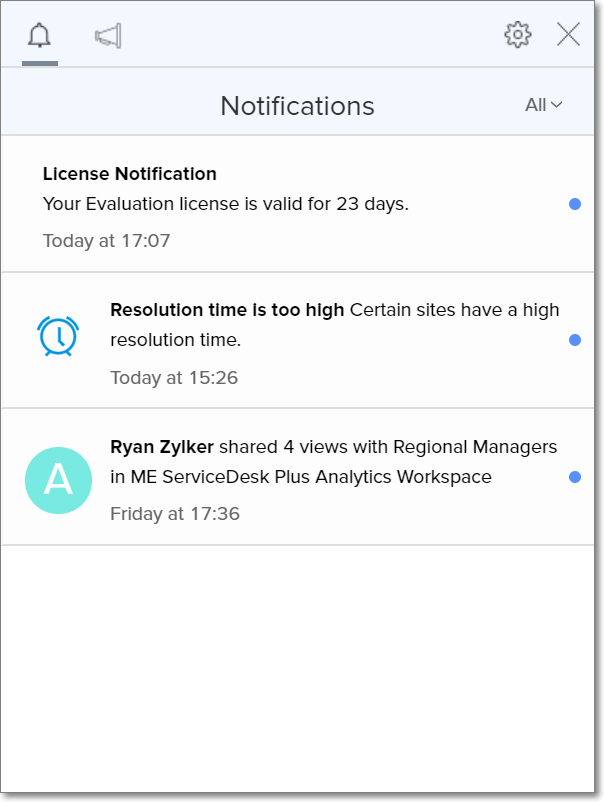Click the teal A avatar
The image size is (604, 802).
tap(58, 480)
